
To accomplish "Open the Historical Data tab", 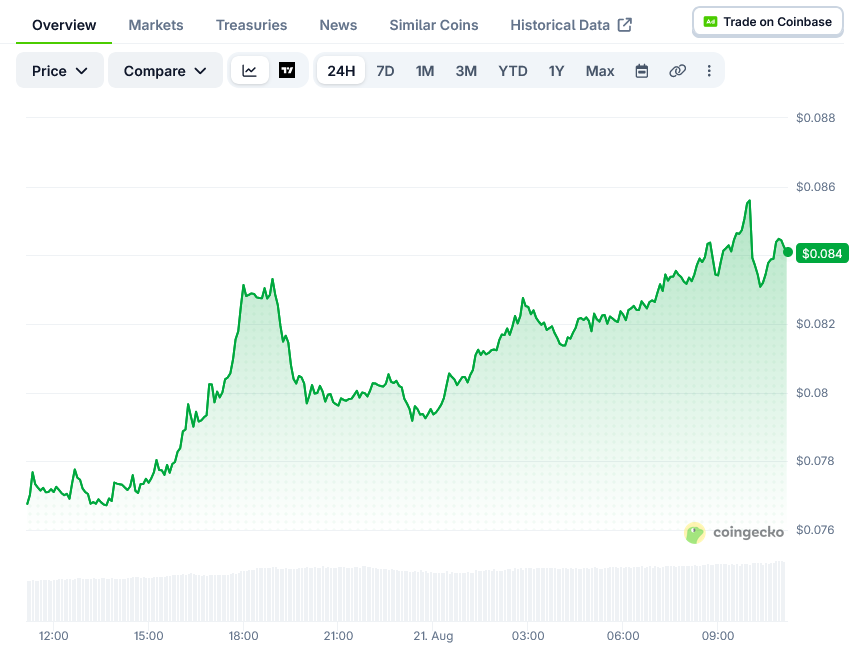I will click(x=570, y=25).
